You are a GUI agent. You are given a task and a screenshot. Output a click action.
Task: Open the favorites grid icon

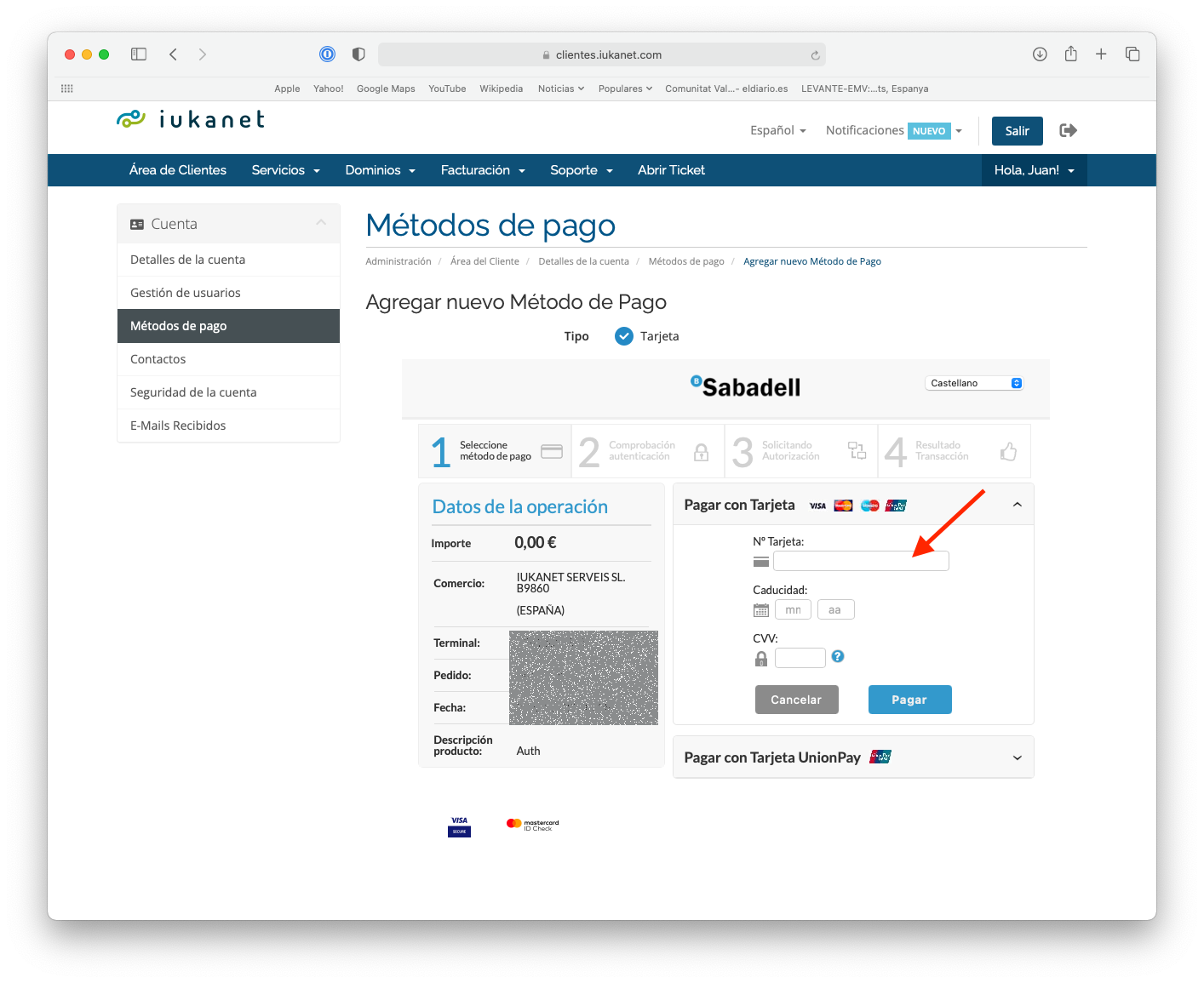tap(67, 89)
